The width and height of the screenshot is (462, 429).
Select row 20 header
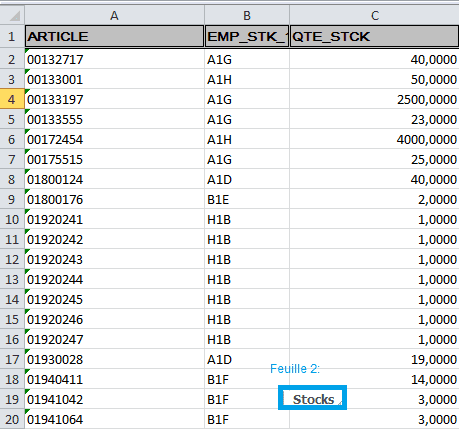pyautogui.click(x=12, y=419)
